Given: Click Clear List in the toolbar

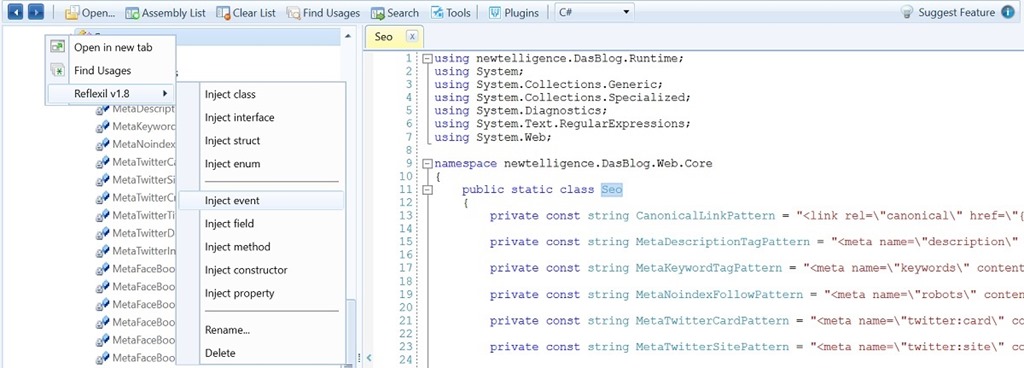Looking at the screenshot, I should point(246,12).
